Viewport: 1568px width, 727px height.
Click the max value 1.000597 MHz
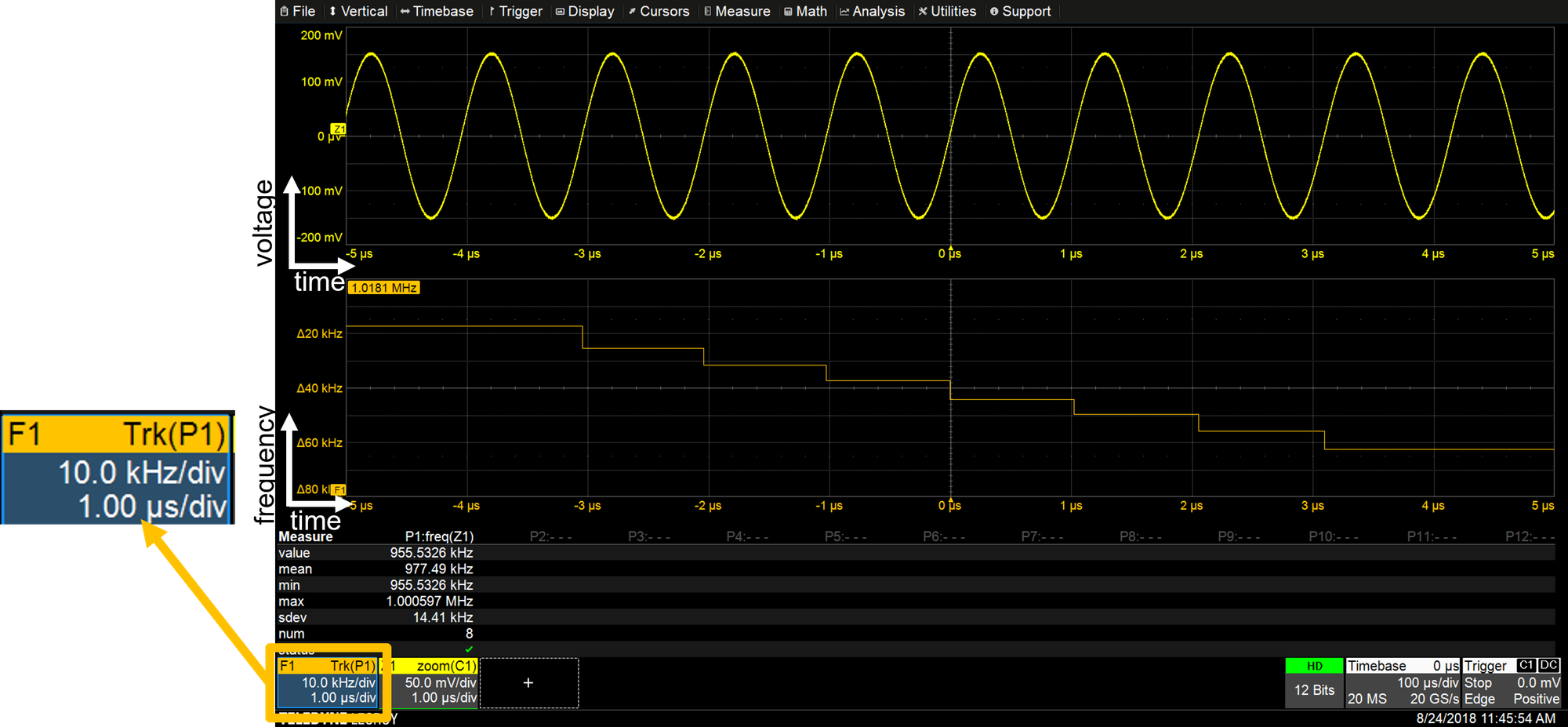click(430, 602)
